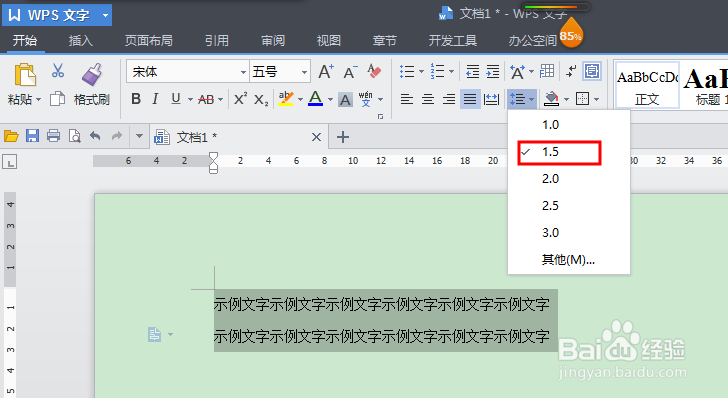Select line spacing 1.0
Image resolution: width=728 pixels, height=398 pixels.
pyautogui.click(x=569, y=125)
